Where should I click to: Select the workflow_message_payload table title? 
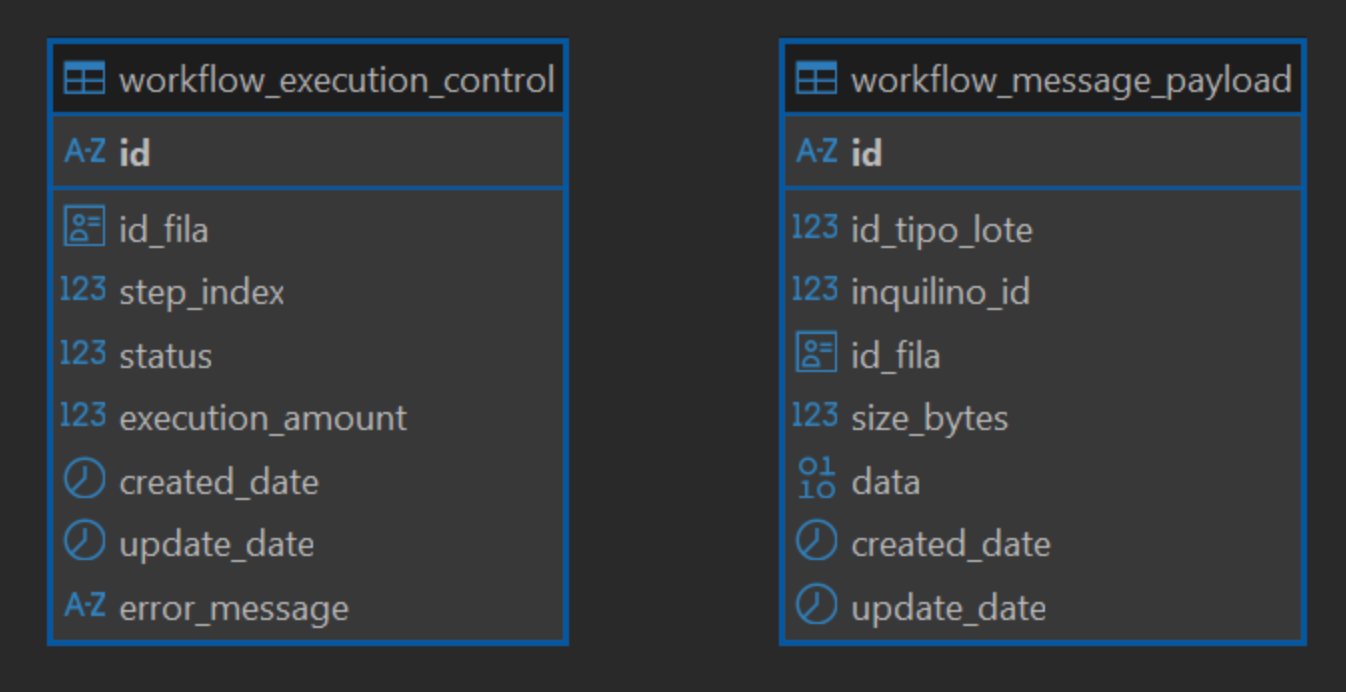click(1071, 80)
